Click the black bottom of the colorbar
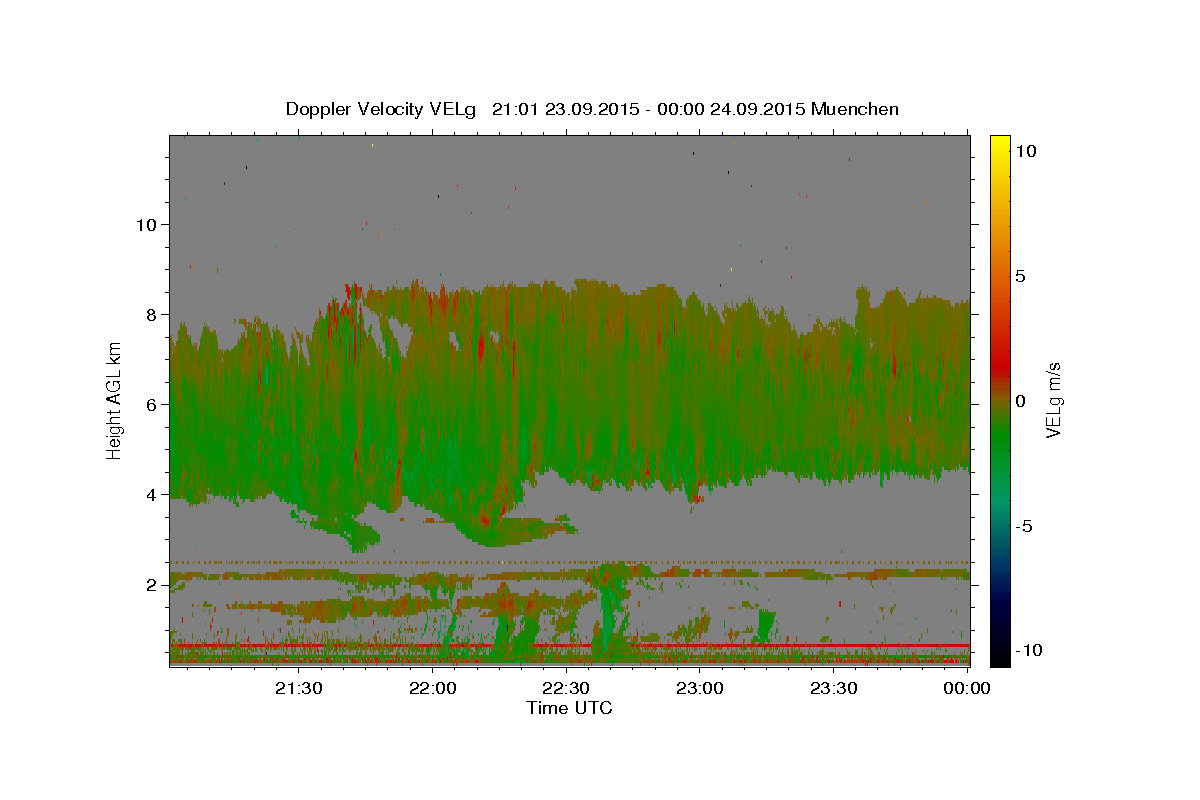Screen dimensions: 1200x800 point(1000,656)
